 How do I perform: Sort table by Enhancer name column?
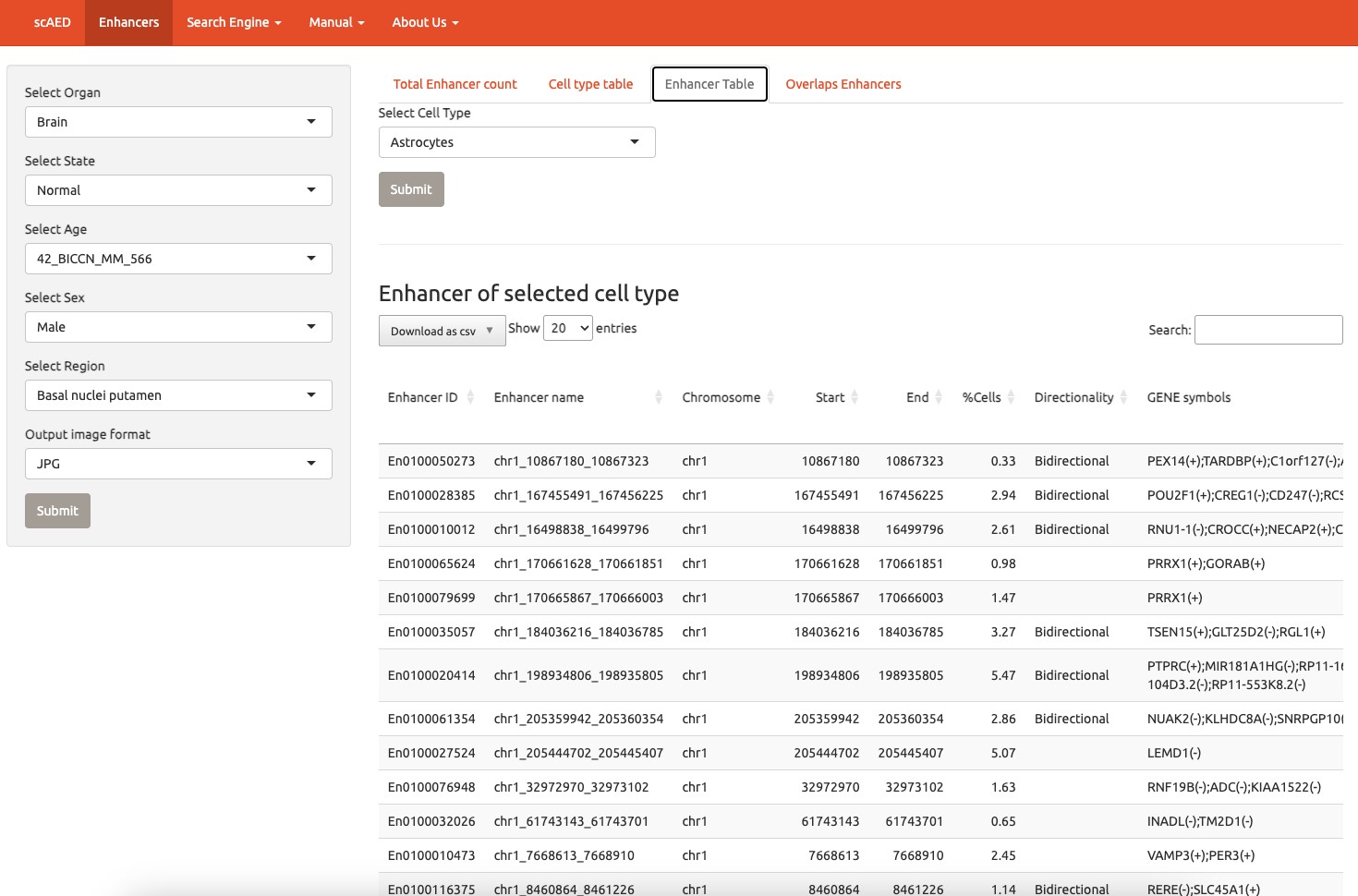578,397
